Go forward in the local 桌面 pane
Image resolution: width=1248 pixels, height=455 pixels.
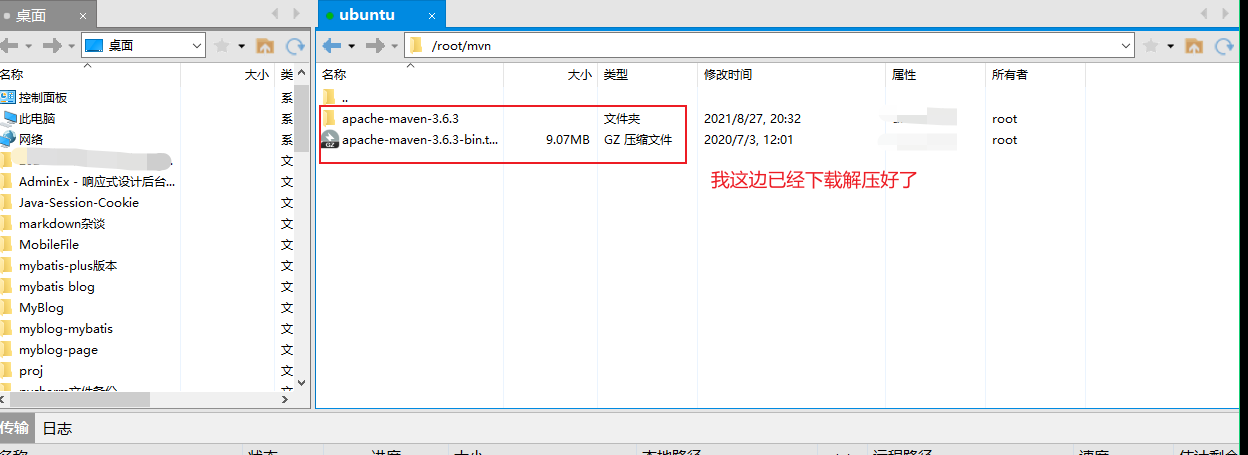pos(52,46)
